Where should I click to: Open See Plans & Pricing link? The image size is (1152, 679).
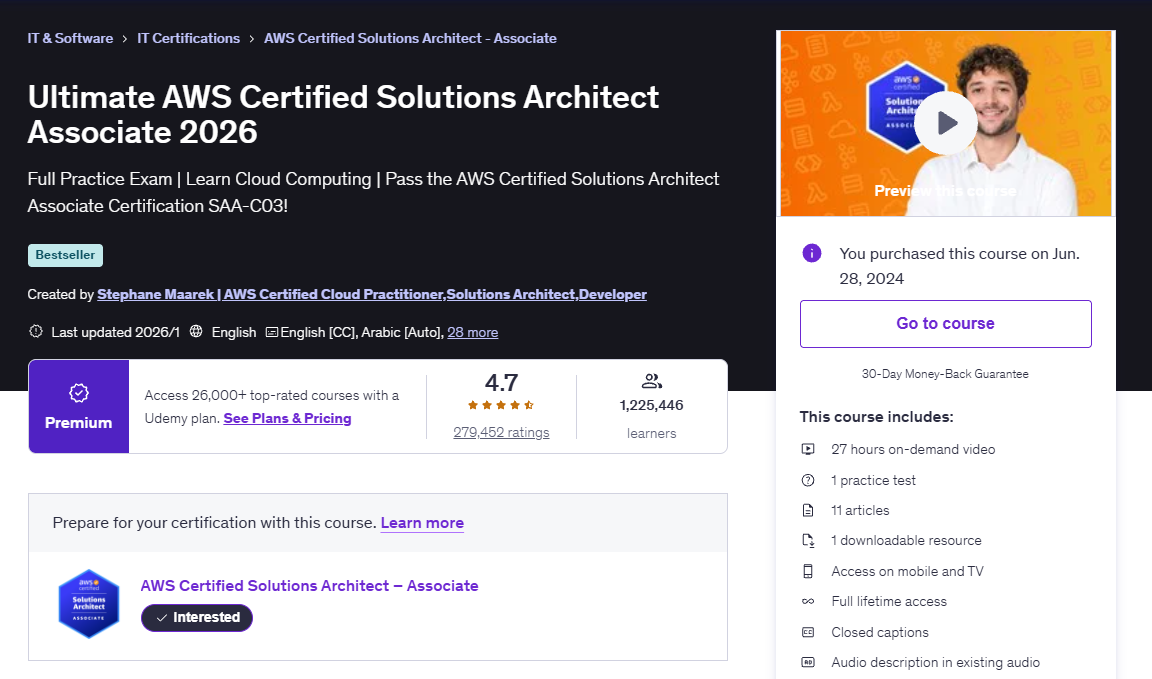287,418
